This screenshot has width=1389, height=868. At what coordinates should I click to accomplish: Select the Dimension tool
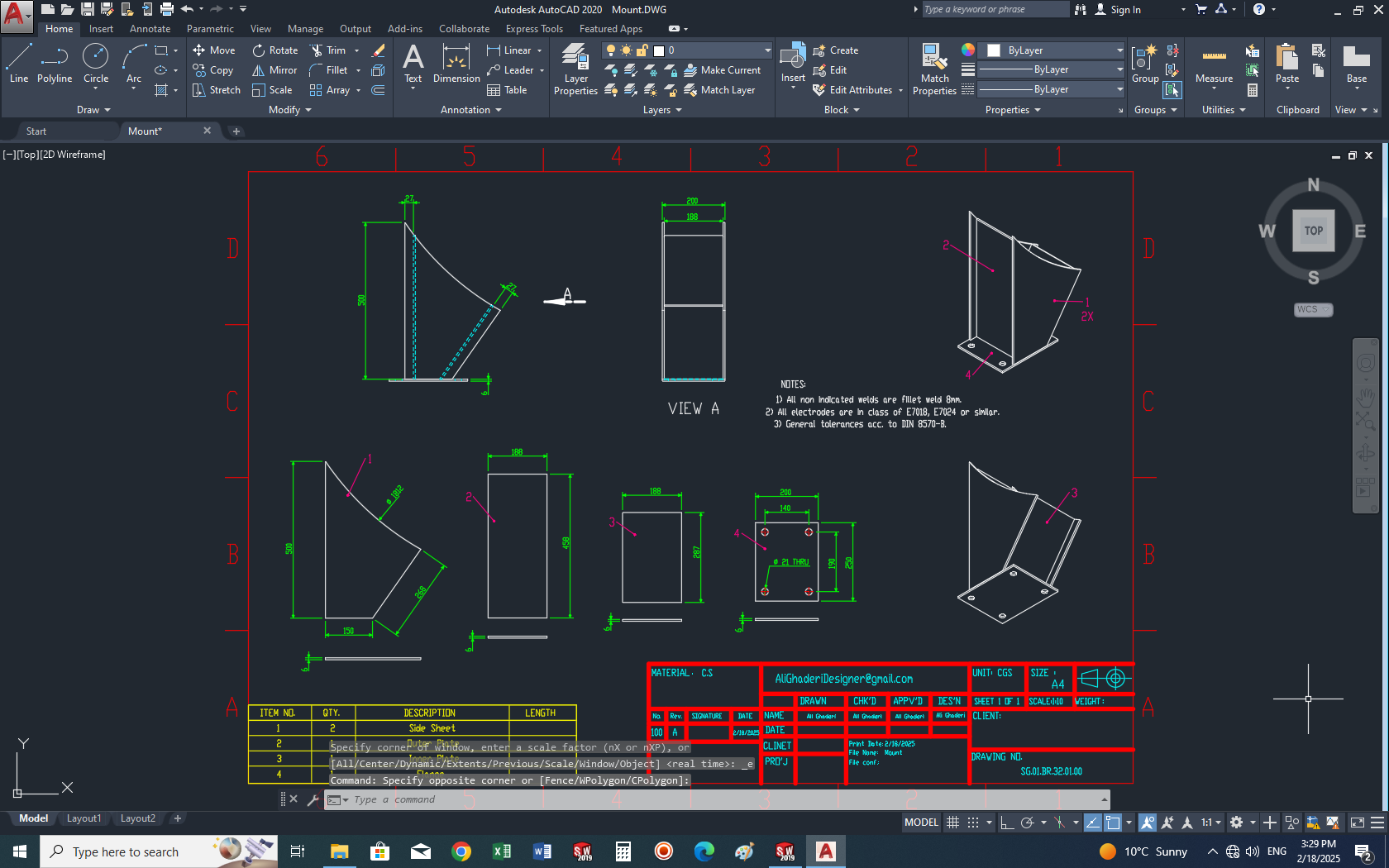(x=456, y=64)
